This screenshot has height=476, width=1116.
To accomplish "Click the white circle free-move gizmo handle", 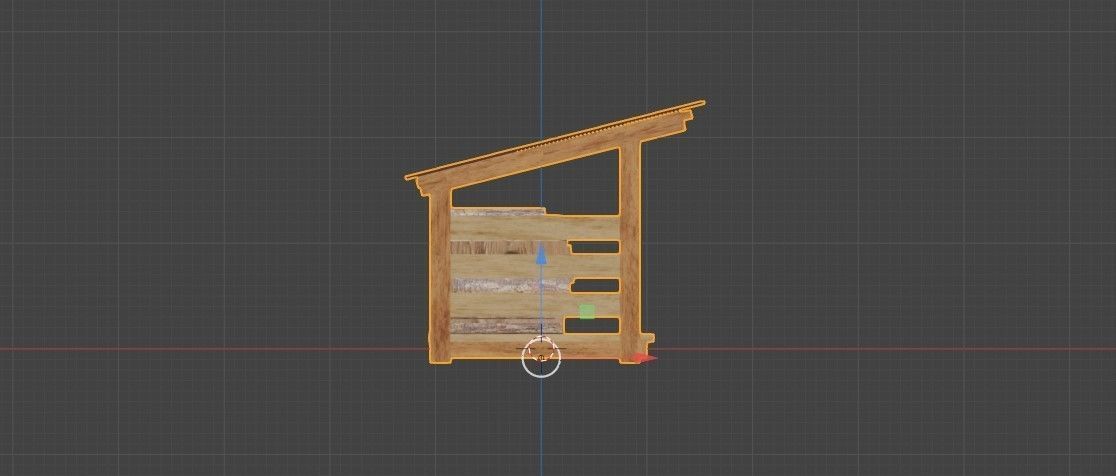I will pos(541,358).
